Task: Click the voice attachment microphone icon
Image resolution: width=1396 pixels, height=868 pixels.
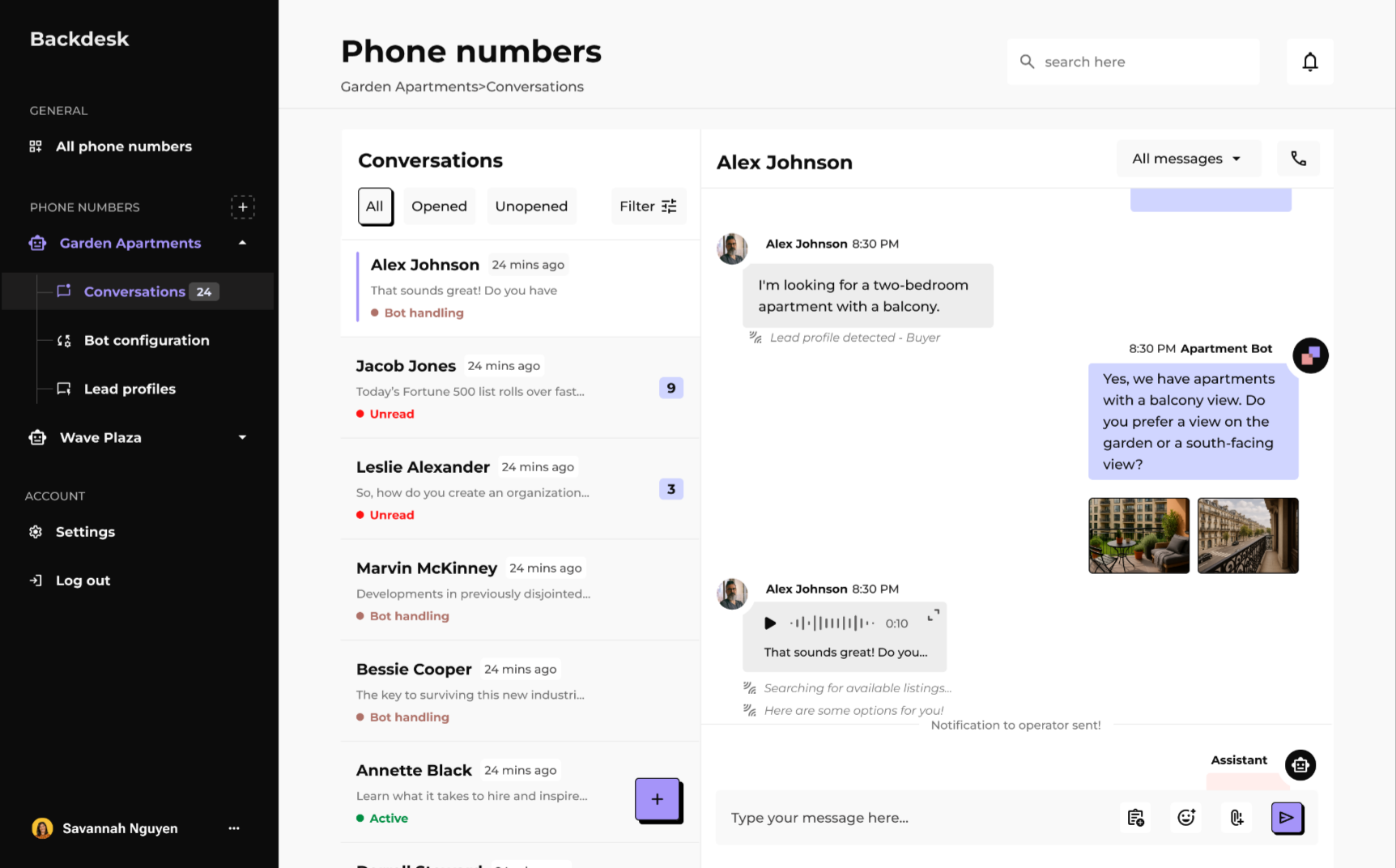Action: pos(1236,818)
